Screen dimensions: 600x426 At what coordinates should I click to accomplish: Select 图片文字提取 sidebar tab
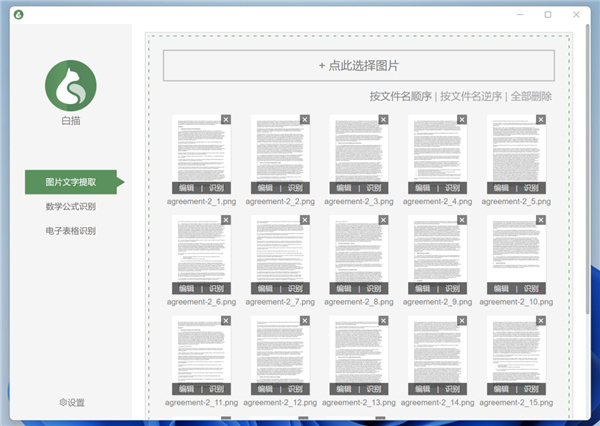71,182
